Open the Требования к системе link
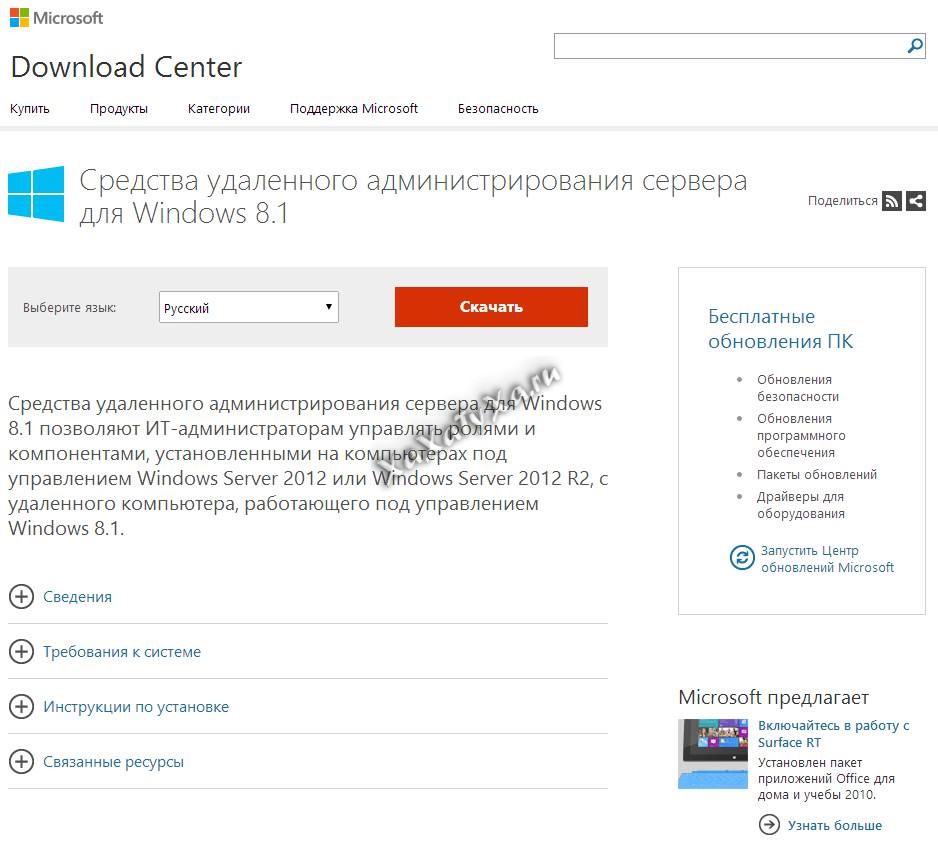The width and height of the screenshot is (938, 848). pos(122,652)
